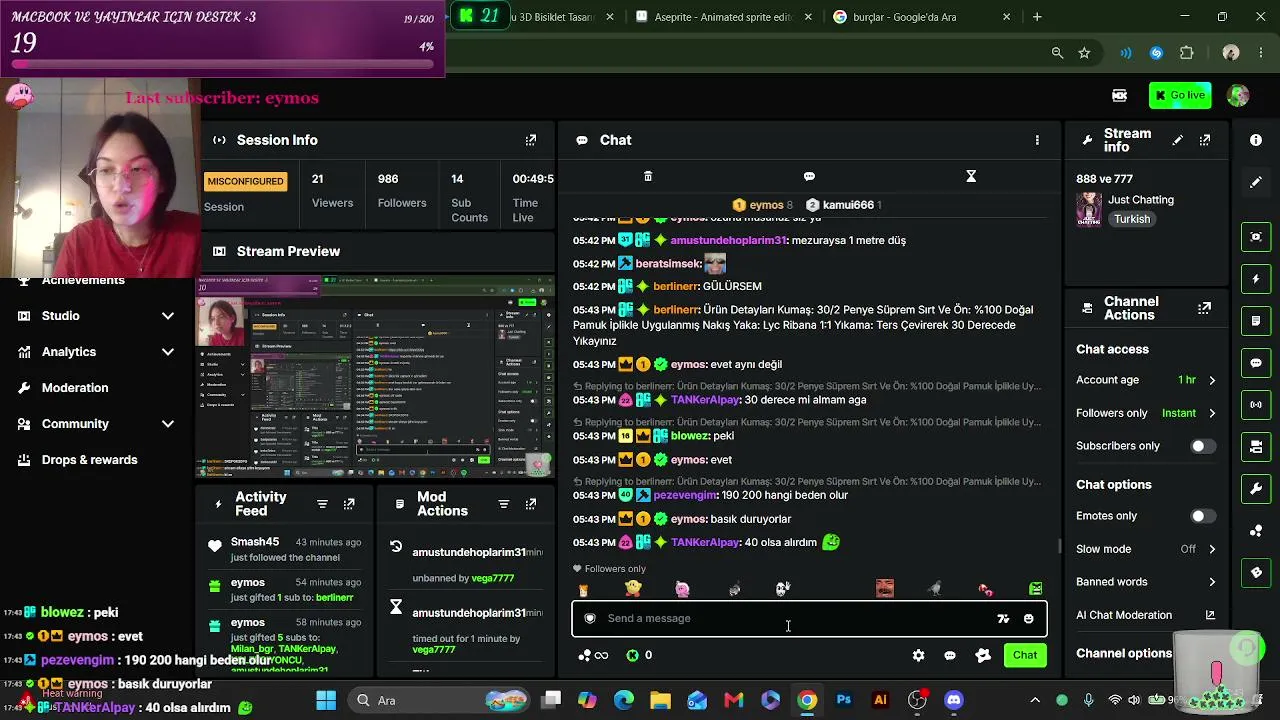Open File Explorer from the taskbar
The height and width of the screenshot is (720, 1280).
coord(660,700)
